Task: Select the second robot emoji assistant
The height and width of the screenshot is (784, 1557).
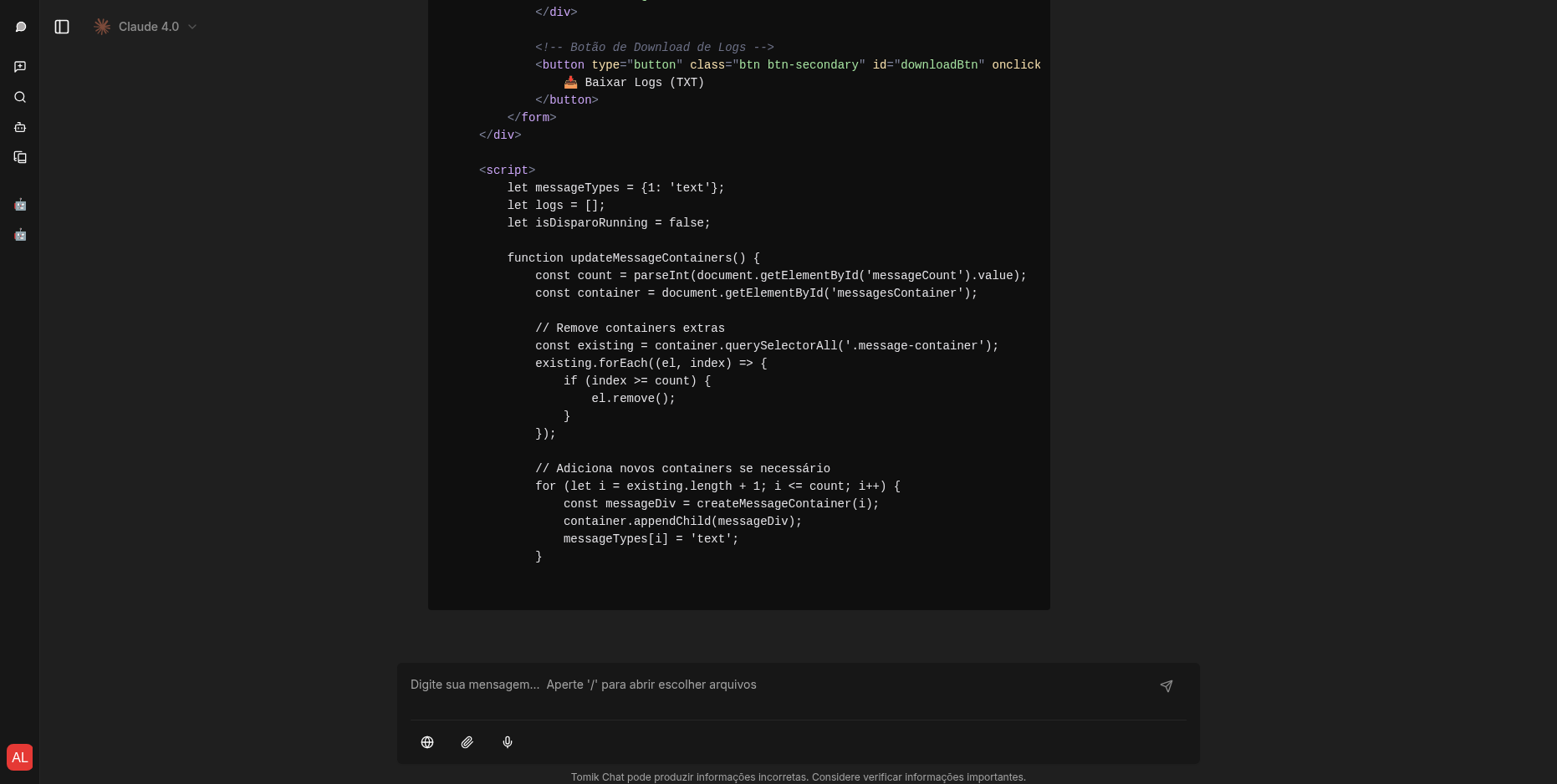Action: (20, 235)
